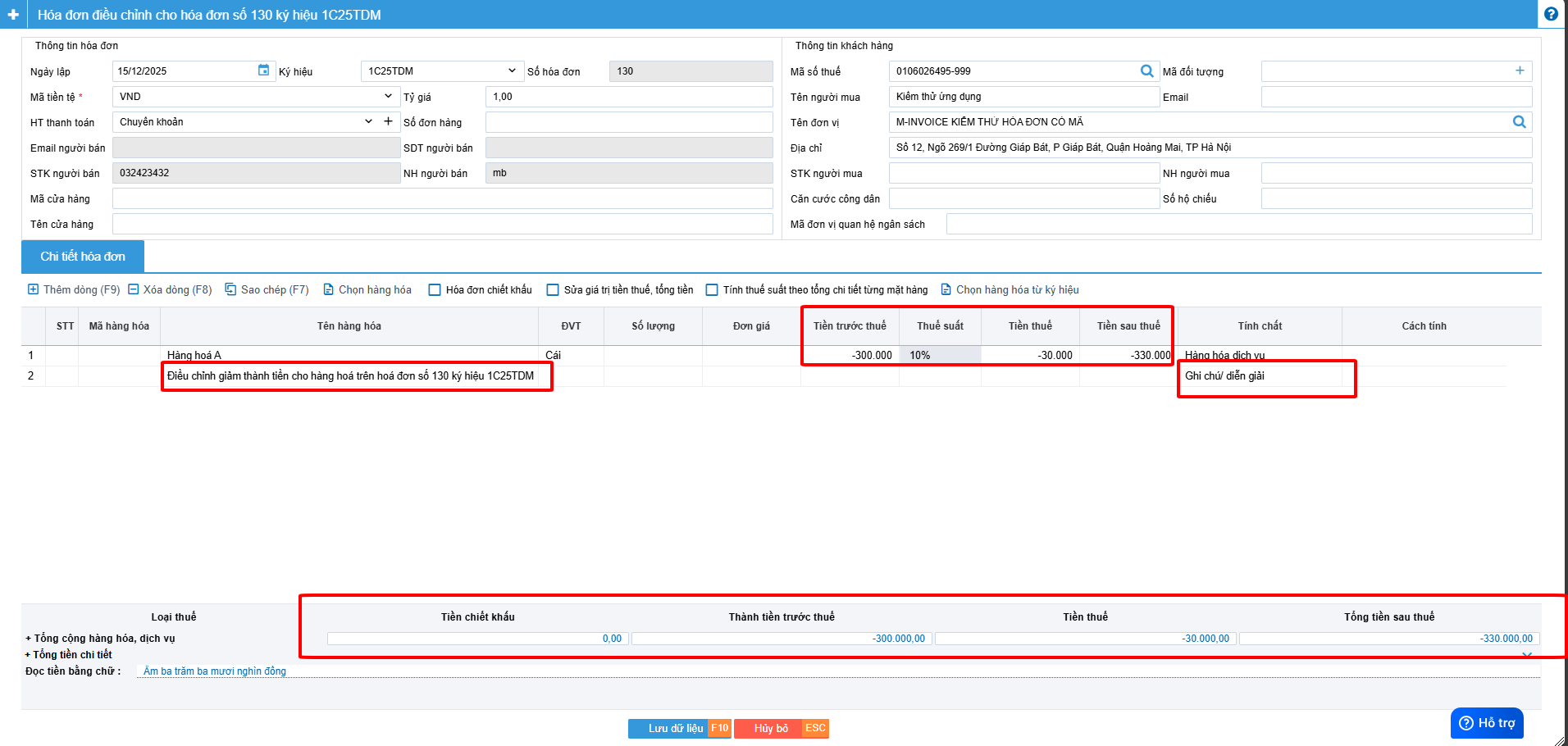Open the Mã tiền tệ VND dropdown
The width and height of the screenshot is (1568, 746).
point(388,97)
